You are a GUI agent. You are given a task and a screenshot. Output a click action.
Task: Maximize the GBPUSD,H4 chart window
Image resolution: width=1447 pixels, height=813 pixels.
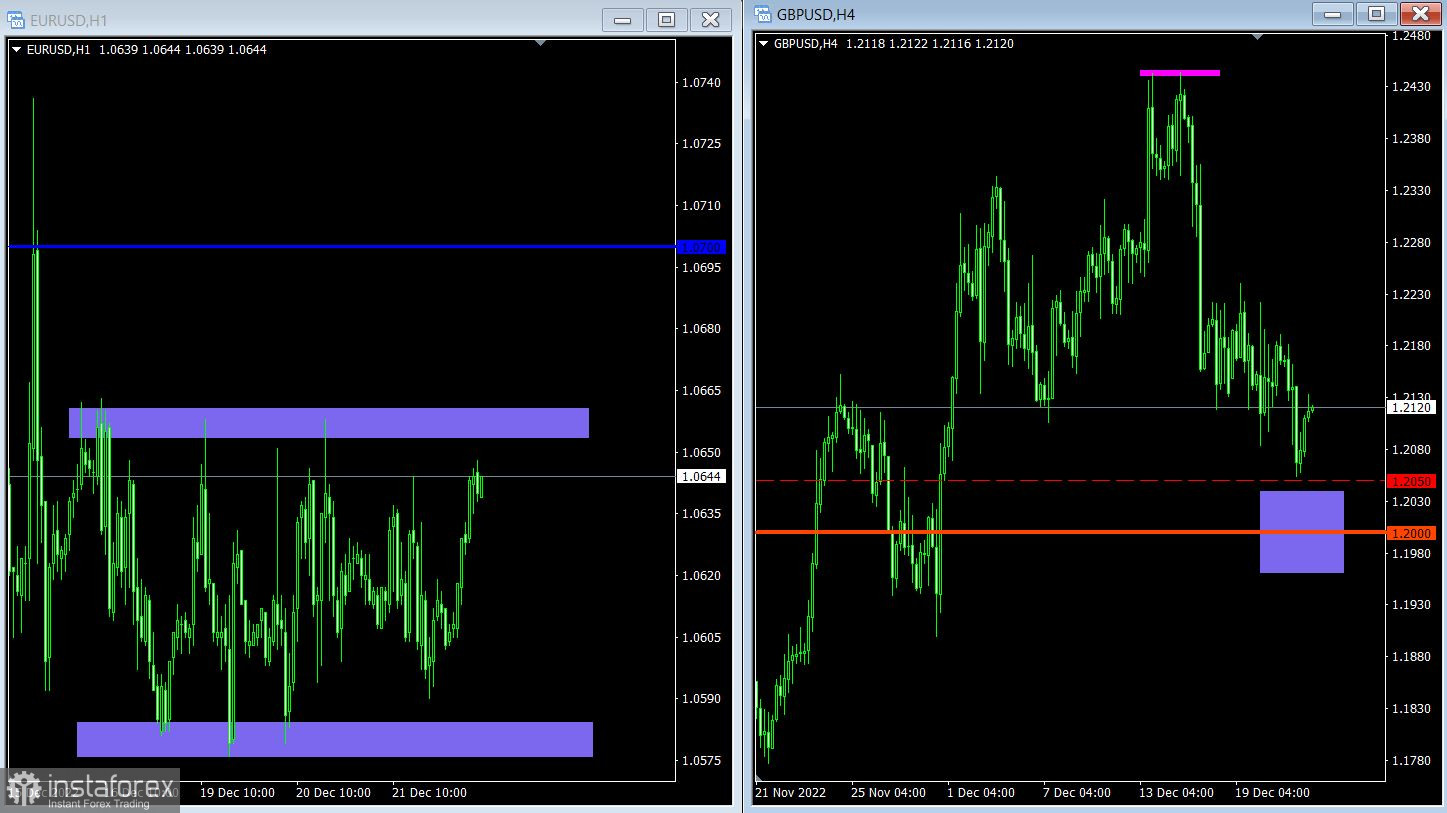tap(1376, 13)
